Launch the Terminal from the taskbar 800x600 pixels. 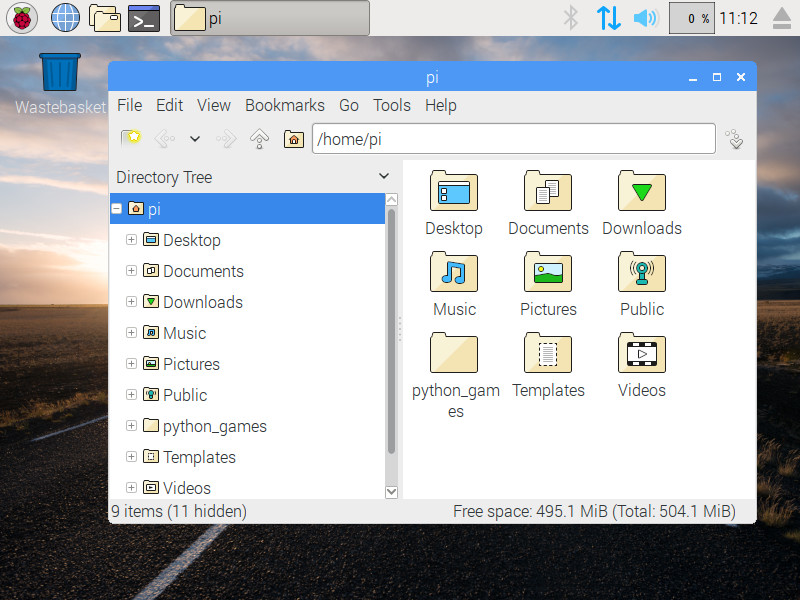[x=144, y=18]
